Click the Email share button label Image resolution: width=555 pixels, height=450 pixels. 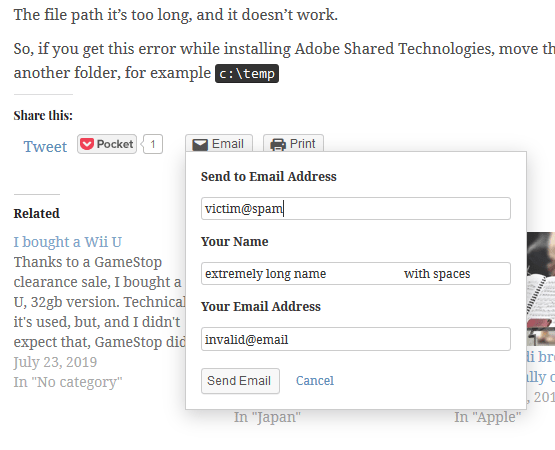[228, 144]
